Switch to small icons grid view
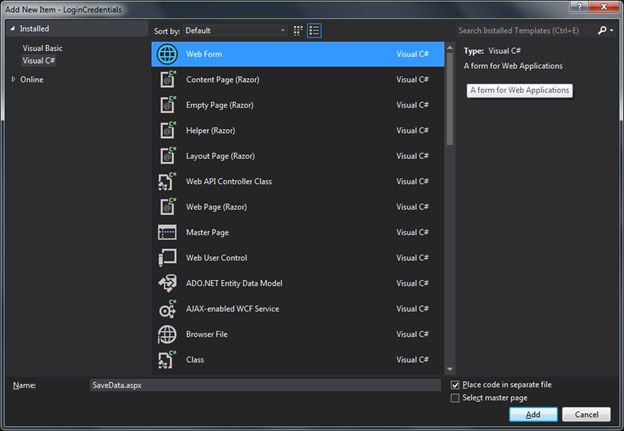 [298, 31]
